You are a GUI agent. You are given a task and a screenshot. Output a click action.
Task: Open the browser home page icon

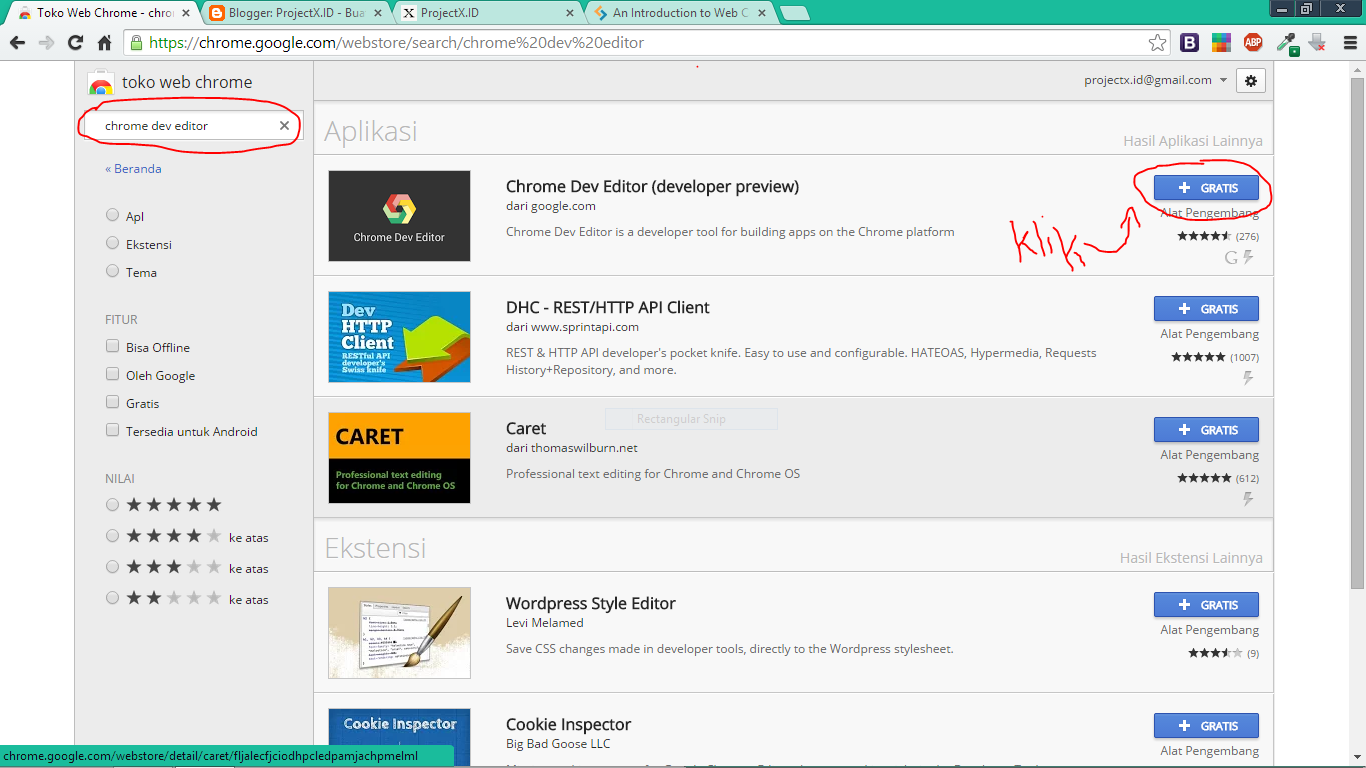(x=104, y=42)
